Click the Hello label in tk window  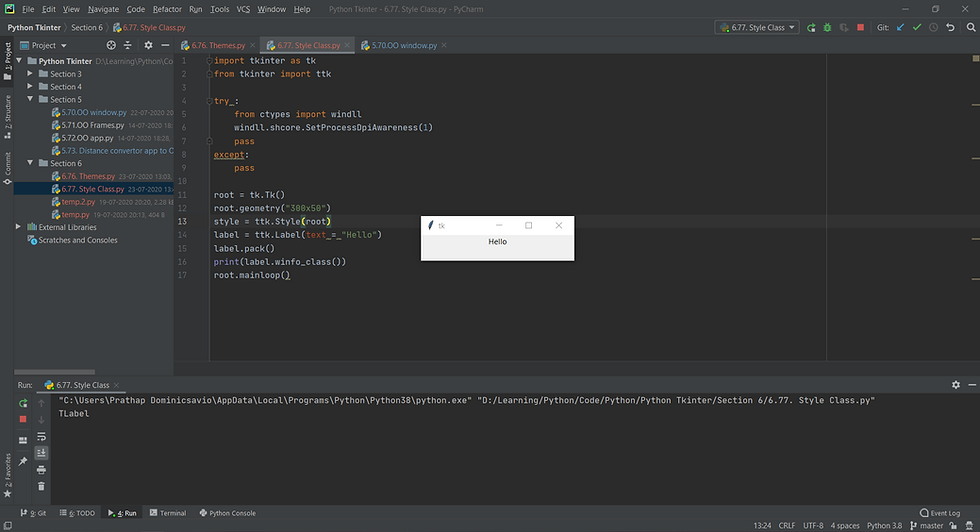tap(498, 241)
